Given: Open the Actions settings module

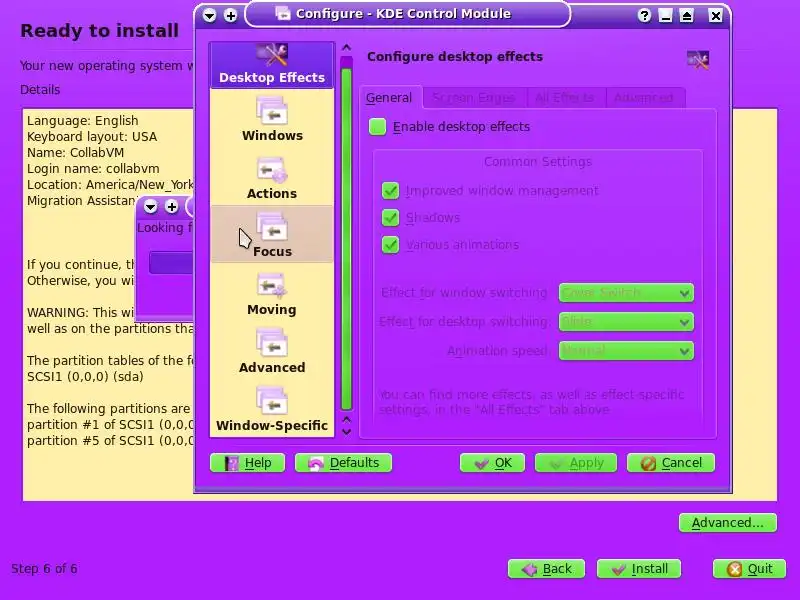Looking at the screenshot, I should click(x=272, y=177).
